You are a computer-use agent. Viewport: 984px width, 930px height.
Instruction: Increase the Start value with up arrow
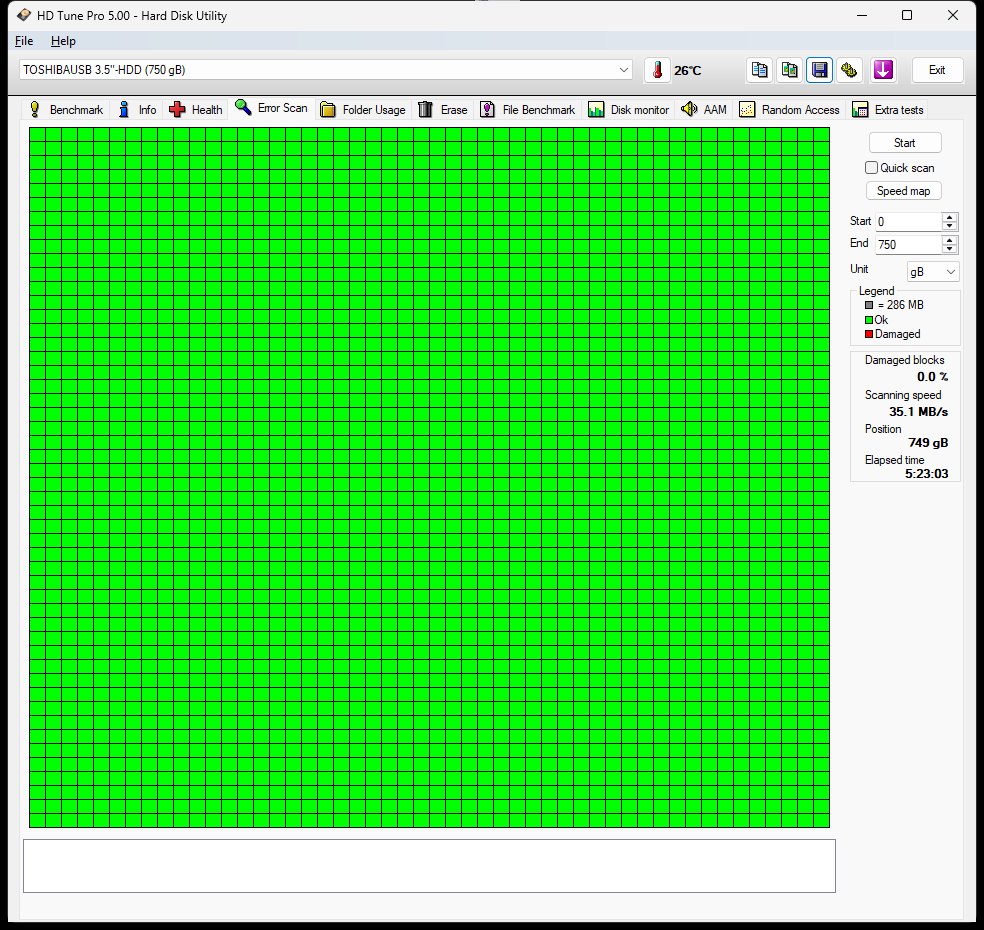(950, 217)
